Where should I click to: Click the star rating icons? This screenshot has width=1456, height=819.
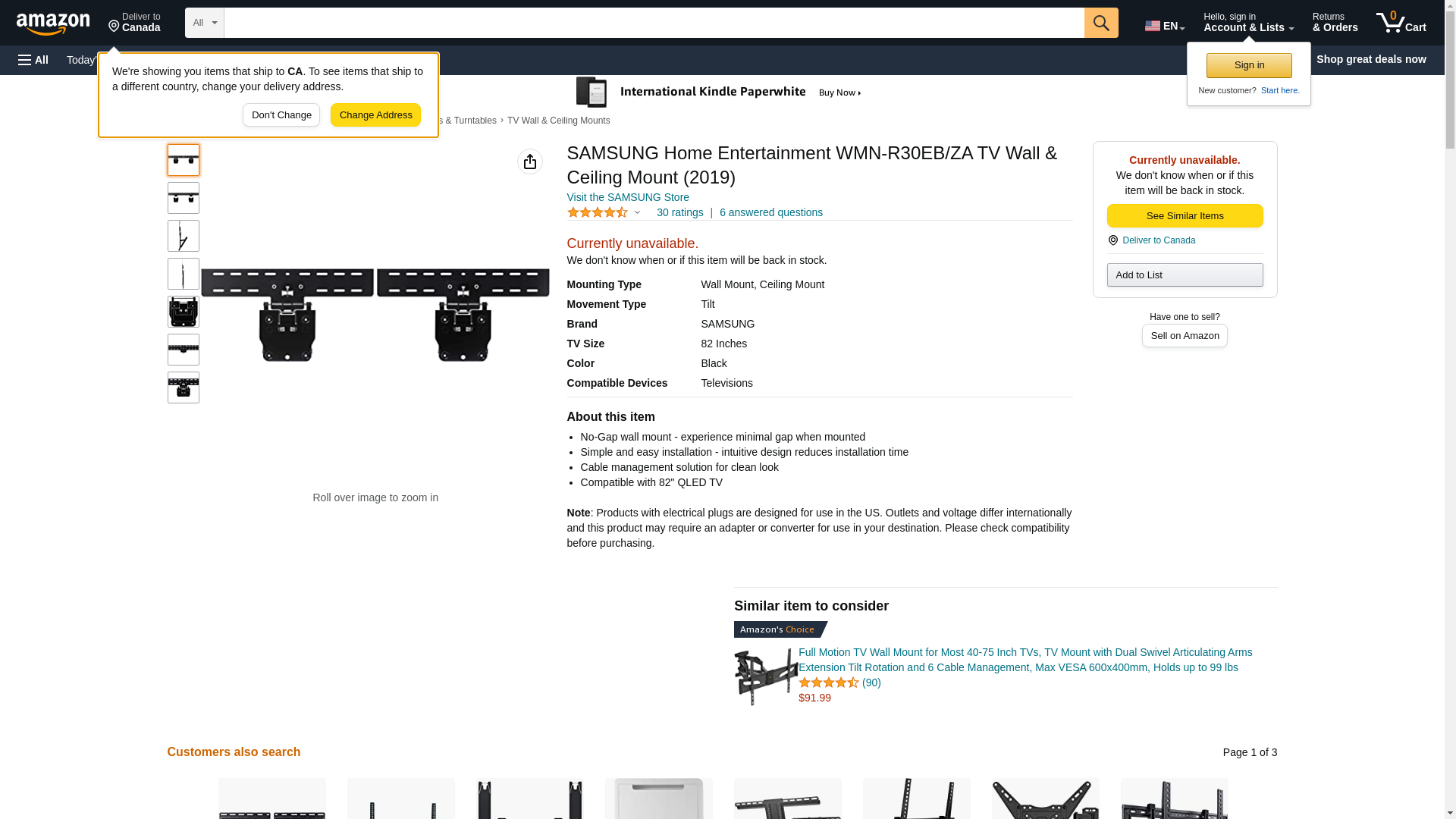point(598,213)
